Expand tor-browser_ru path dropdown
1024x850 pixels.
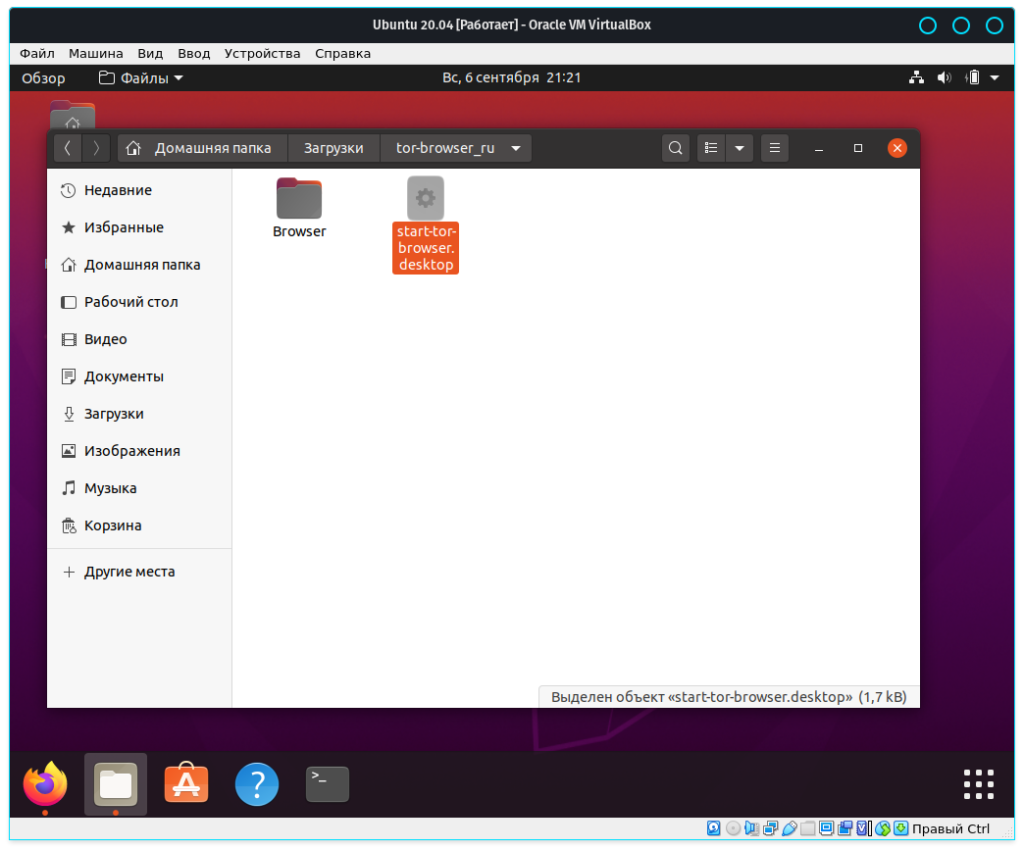516,148
